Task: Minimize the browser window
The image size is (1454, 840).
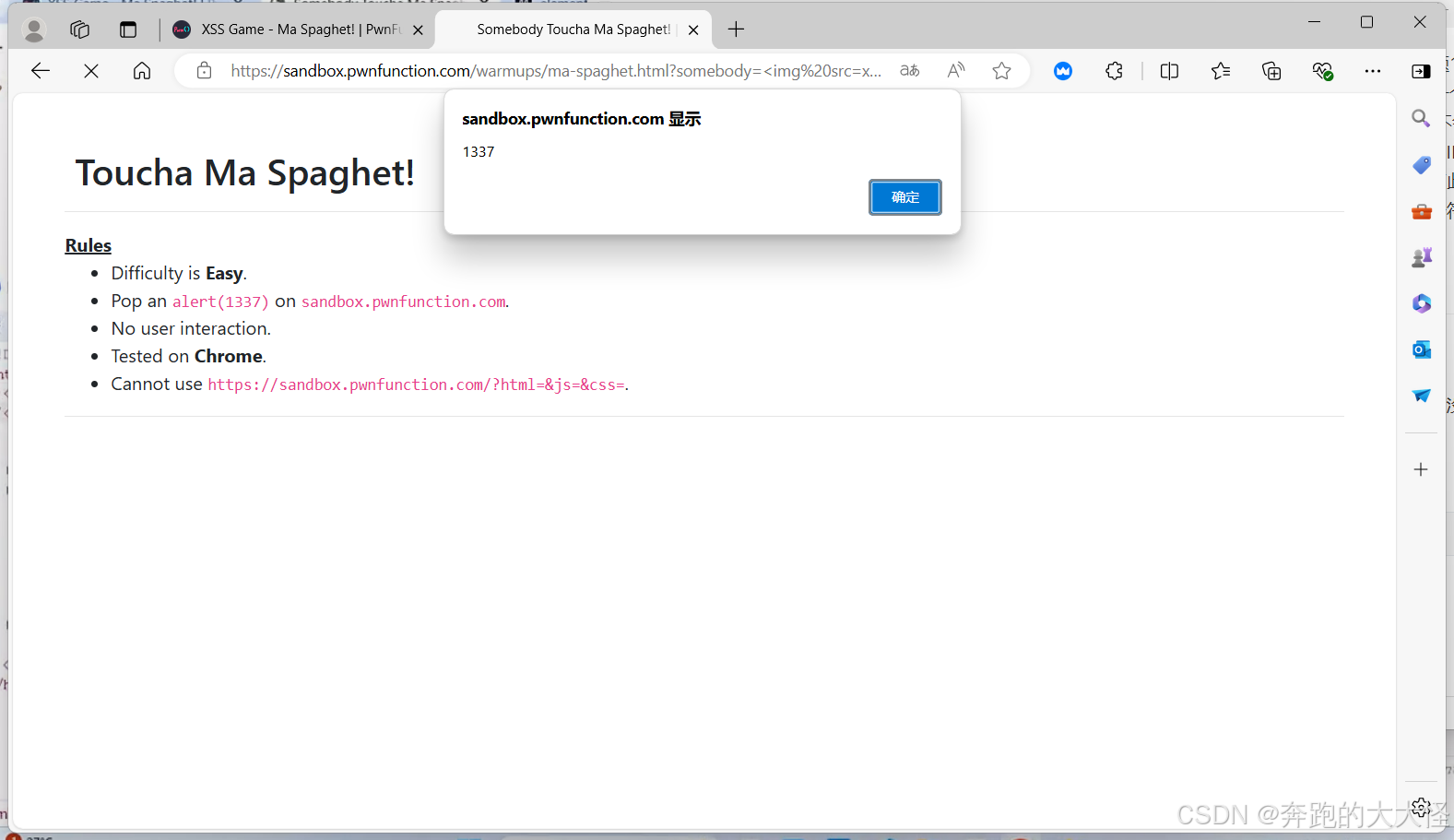Action: pyautogui.click(x=1315, y=22)
